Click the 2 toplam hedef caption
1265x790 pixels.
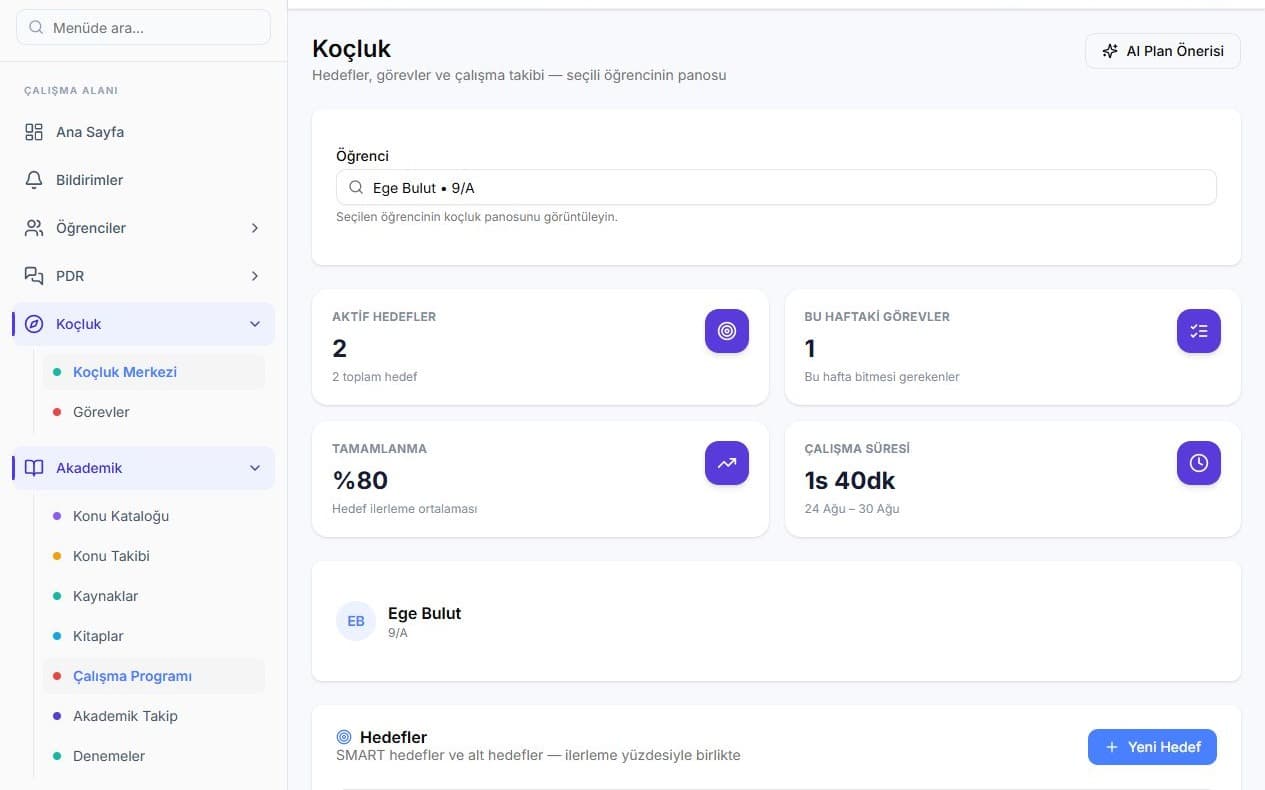pos(375,377)
